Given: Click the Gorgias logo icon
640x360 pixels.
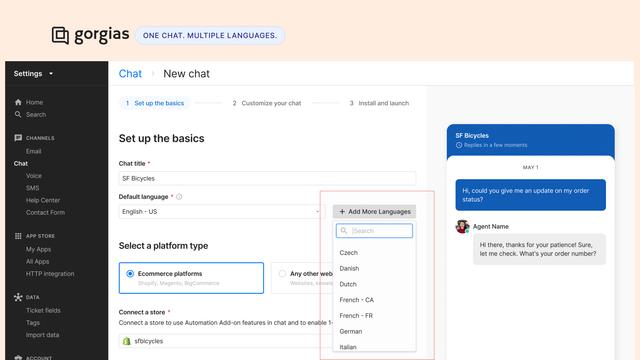Looking at the screenshot, I should click(x=60, y=36).
